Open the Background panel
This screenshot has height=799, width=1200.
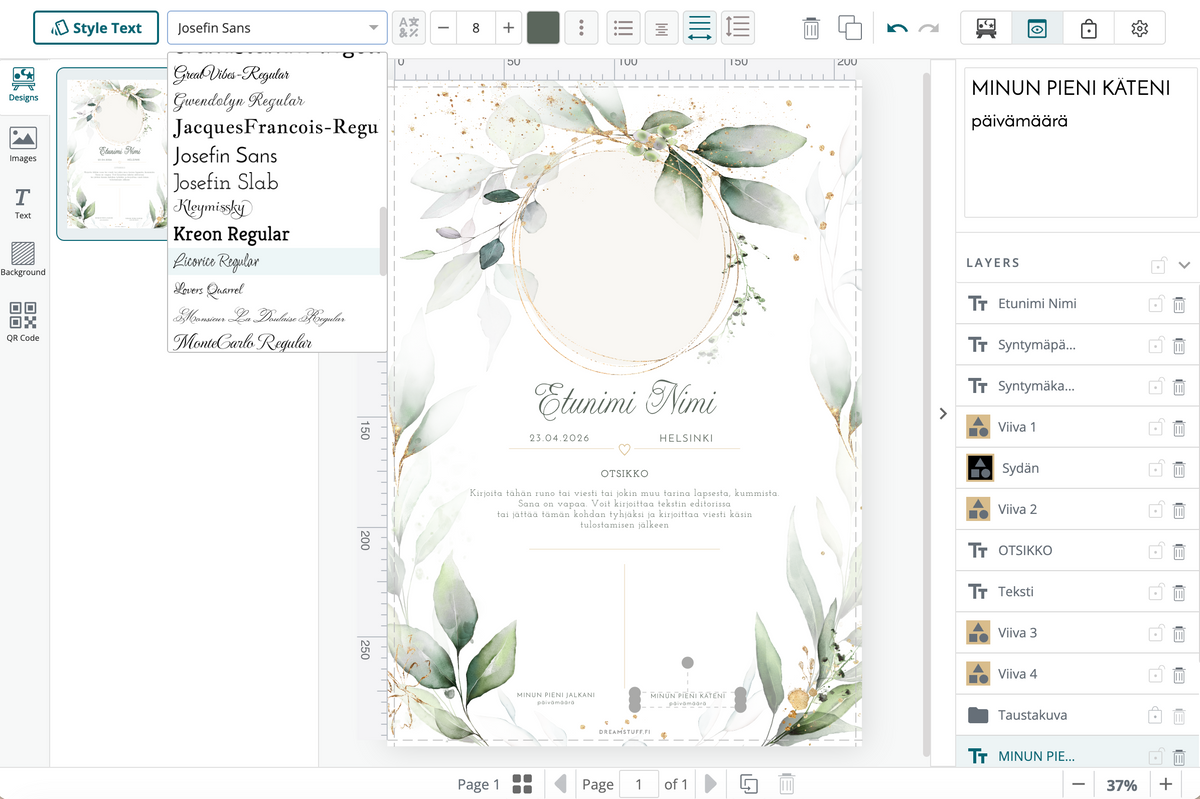(x=23, y=259)
